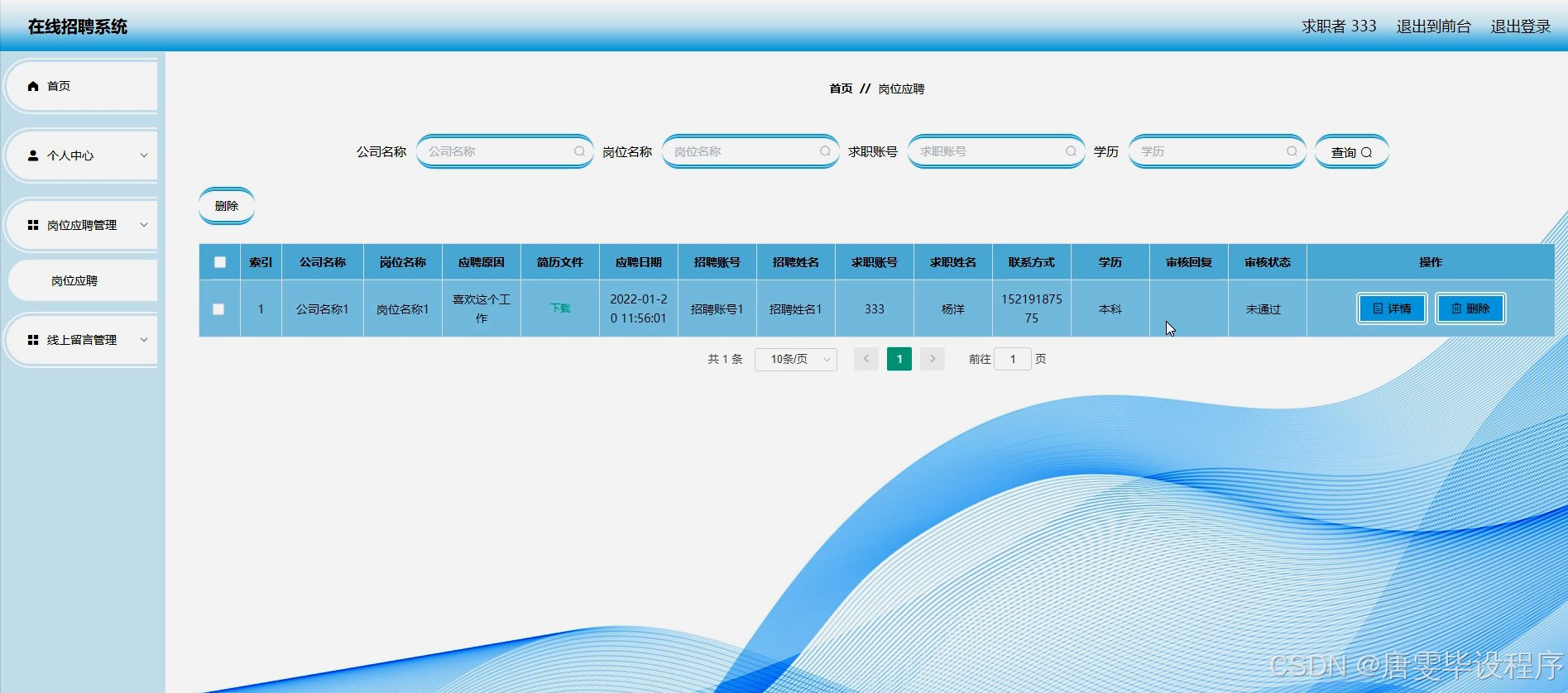Click 首页 in the breadcrumb
Screen dimensions: 1568x693
841,88
